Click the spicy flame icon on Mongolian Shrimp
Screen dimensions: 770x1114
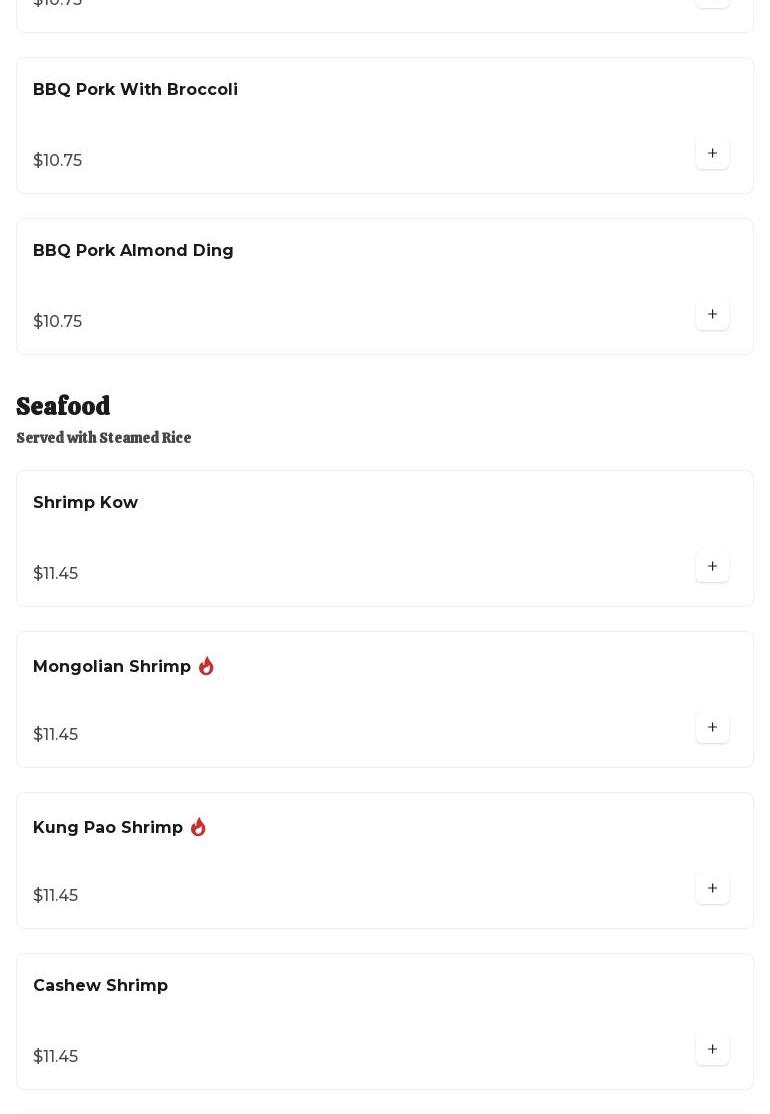206,666
